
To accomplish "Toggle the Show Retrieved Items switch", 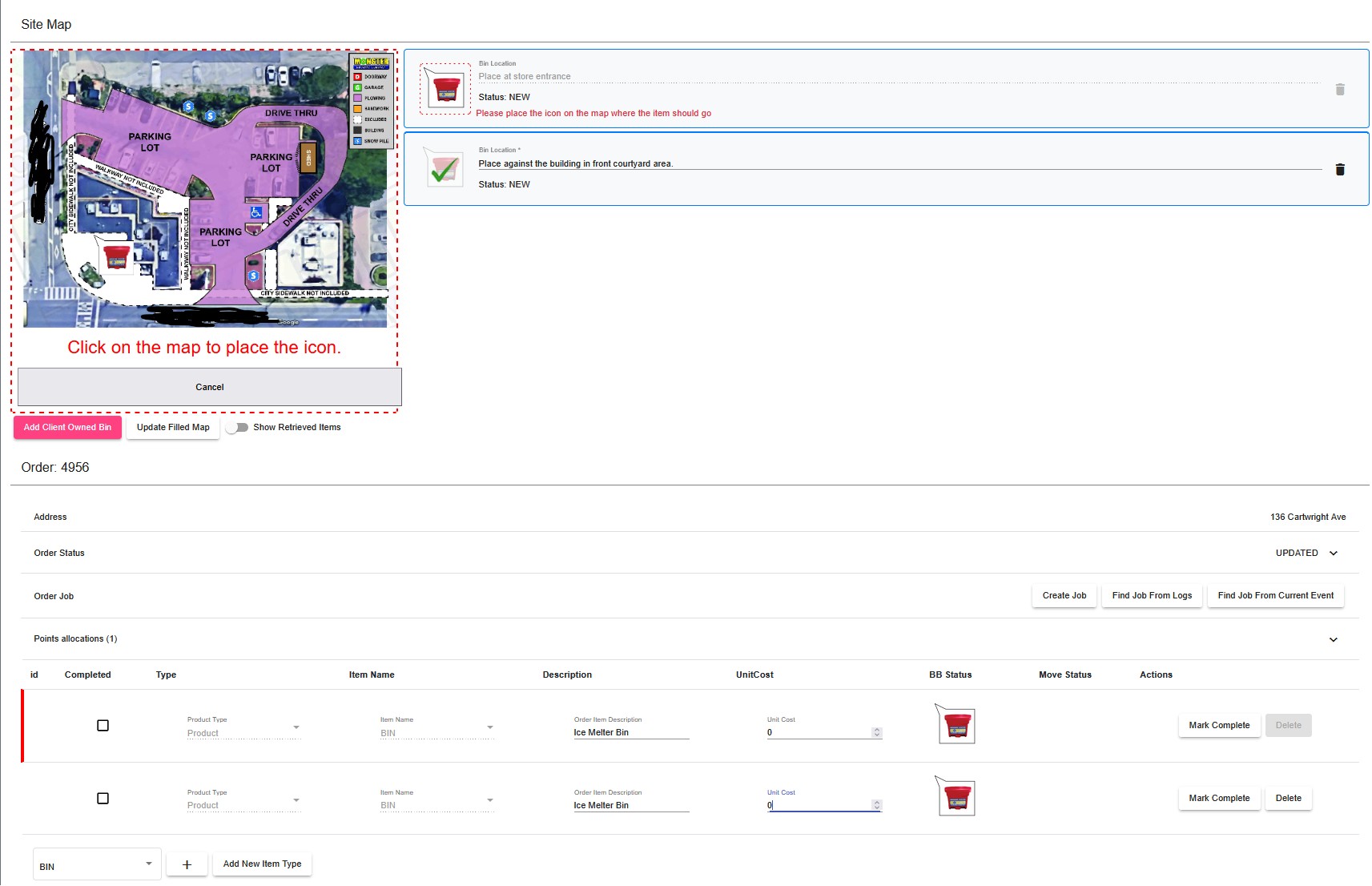I will (x=237, y=428).
